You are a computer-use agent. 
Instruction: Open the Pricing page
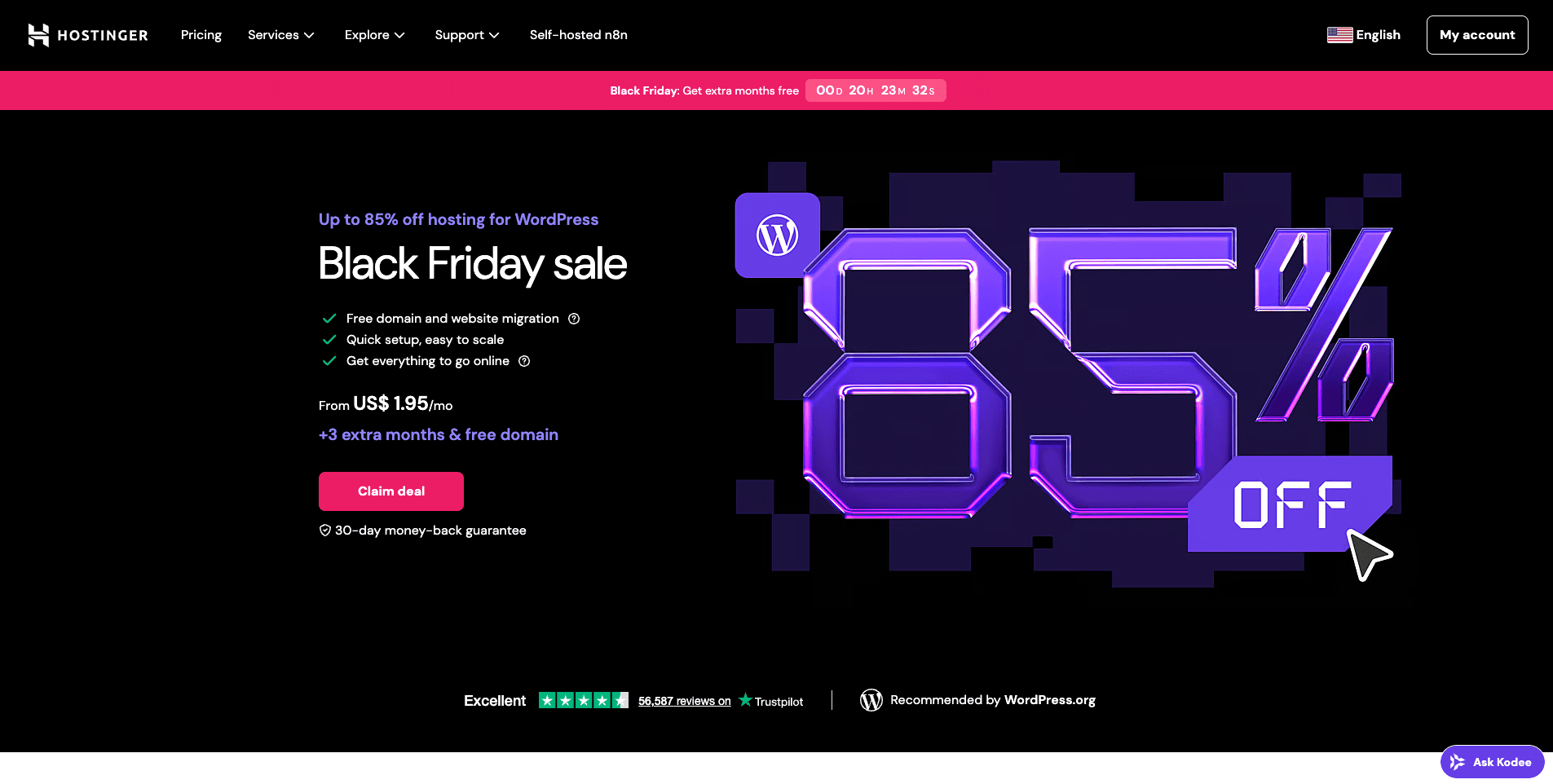click(x=201, y=35)
